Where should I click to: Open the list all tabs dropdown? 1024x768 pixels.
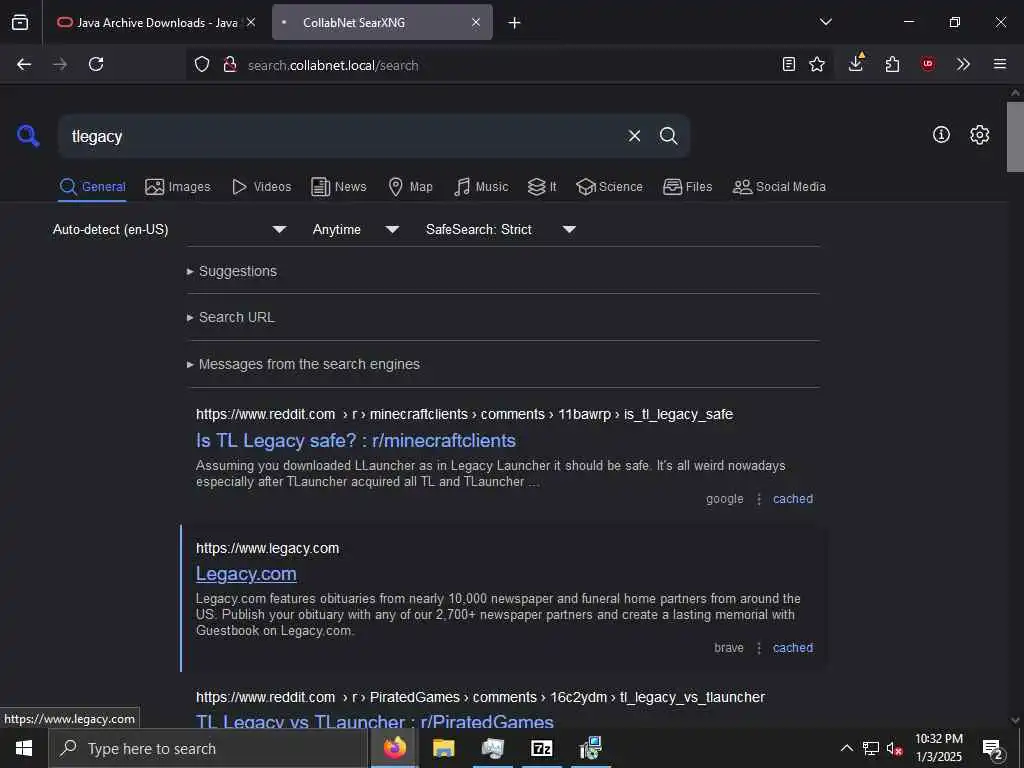coord(826,22)
